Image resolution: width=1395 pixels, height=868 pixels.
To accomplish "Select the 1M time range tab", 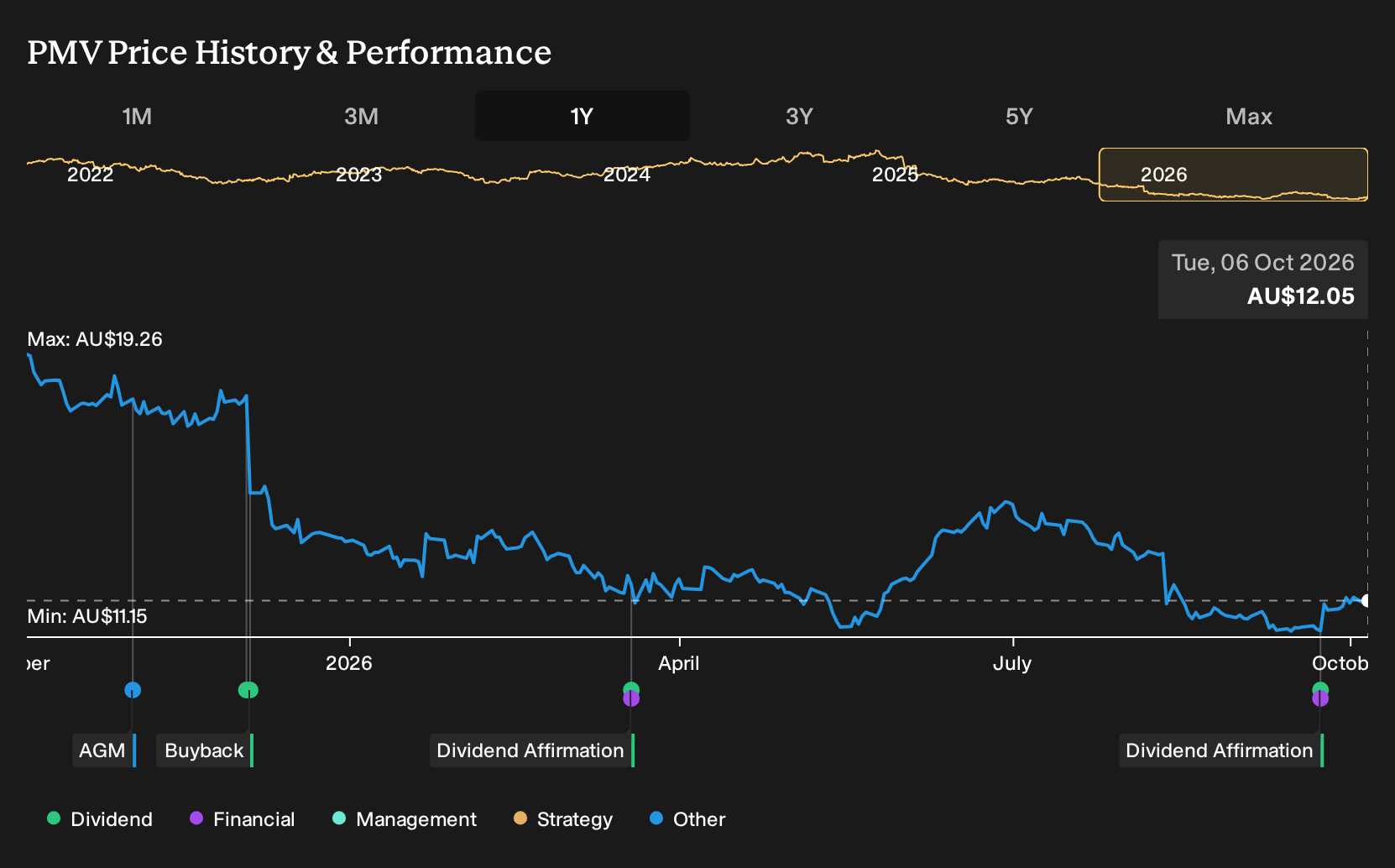I will [137, 117].
